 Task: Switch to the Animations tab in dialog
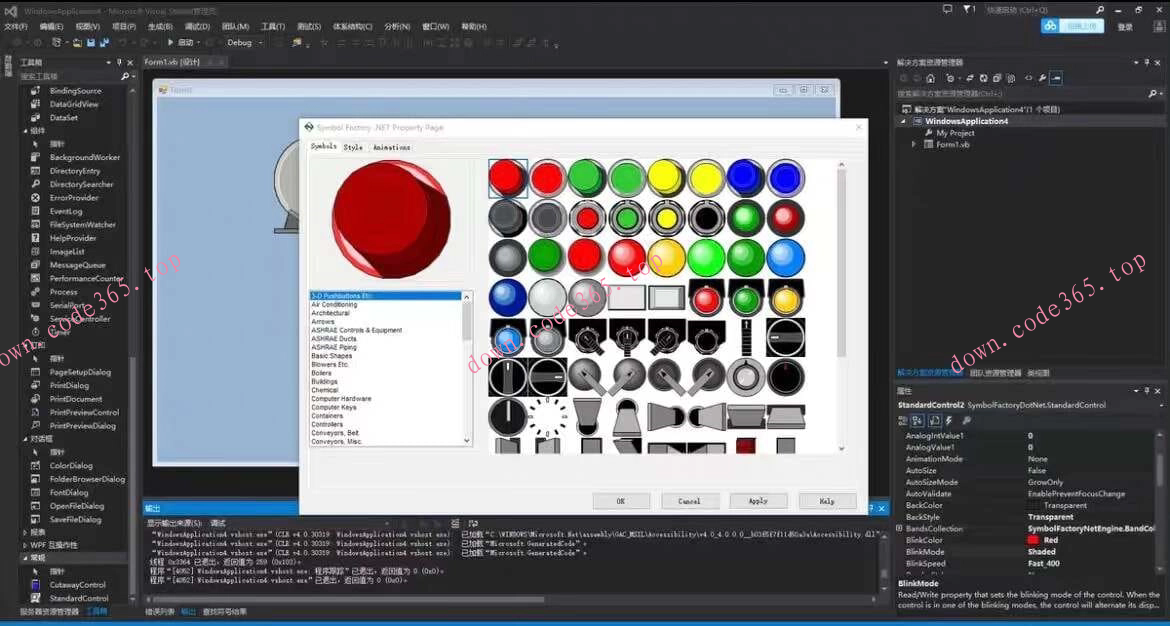pos(392,147)
